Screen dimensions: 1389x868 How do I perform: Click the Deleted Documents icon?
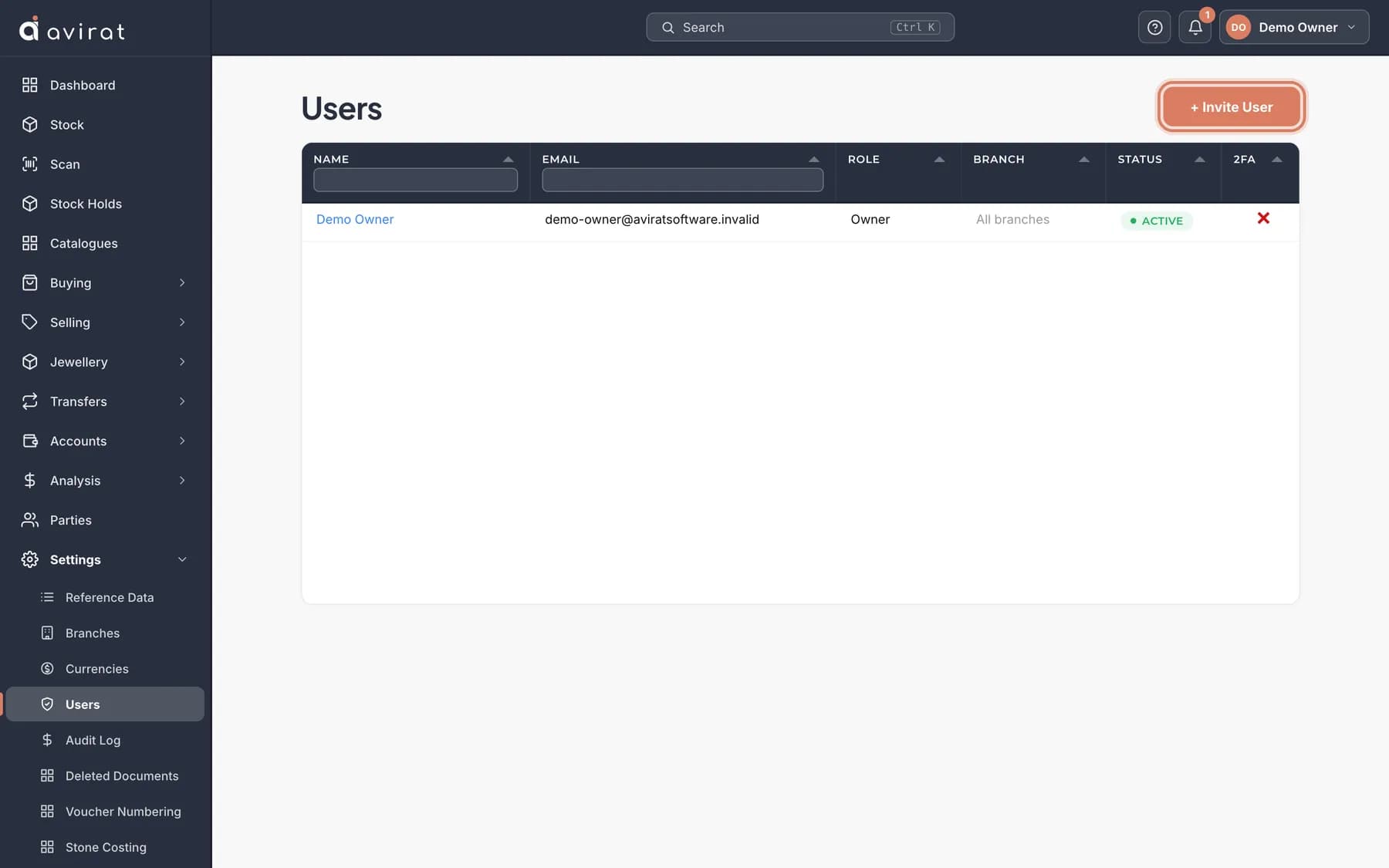click(x=47, y=775)
